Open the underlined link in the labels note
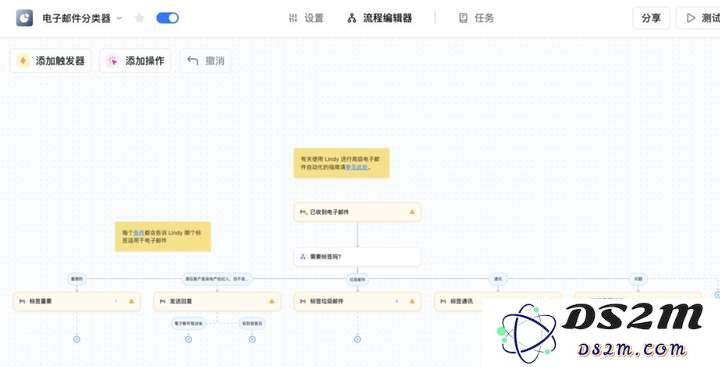The width and height of the screenshot is (720, 367). 138,233
